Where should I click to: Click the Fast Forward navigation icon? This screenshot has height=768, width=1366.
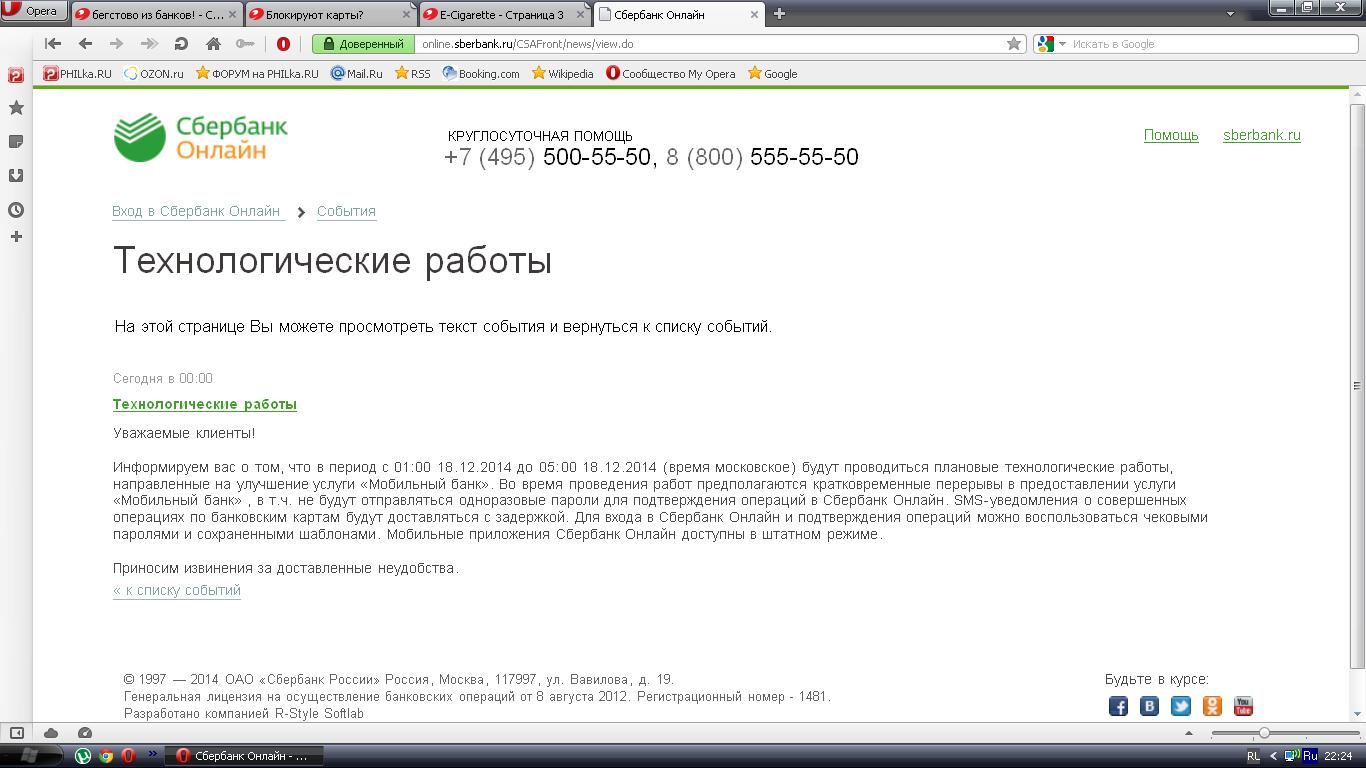point(149,44)
